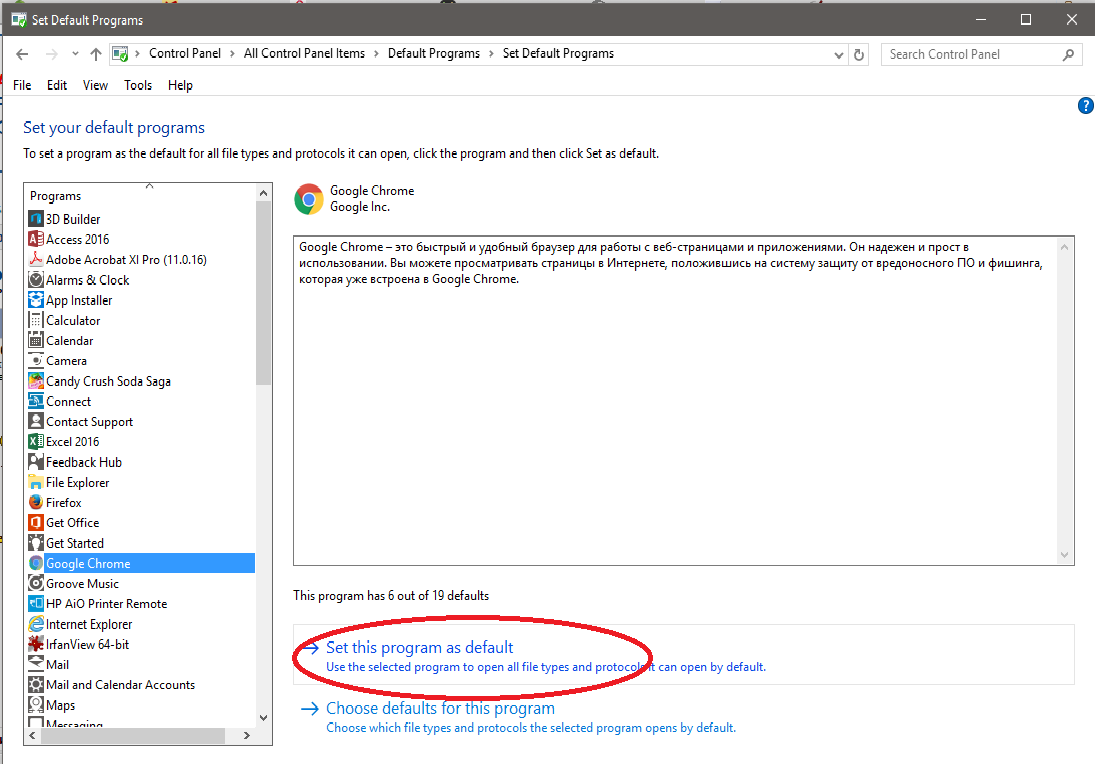Click the Mail and Calendar Accounts gear icon

36,685
